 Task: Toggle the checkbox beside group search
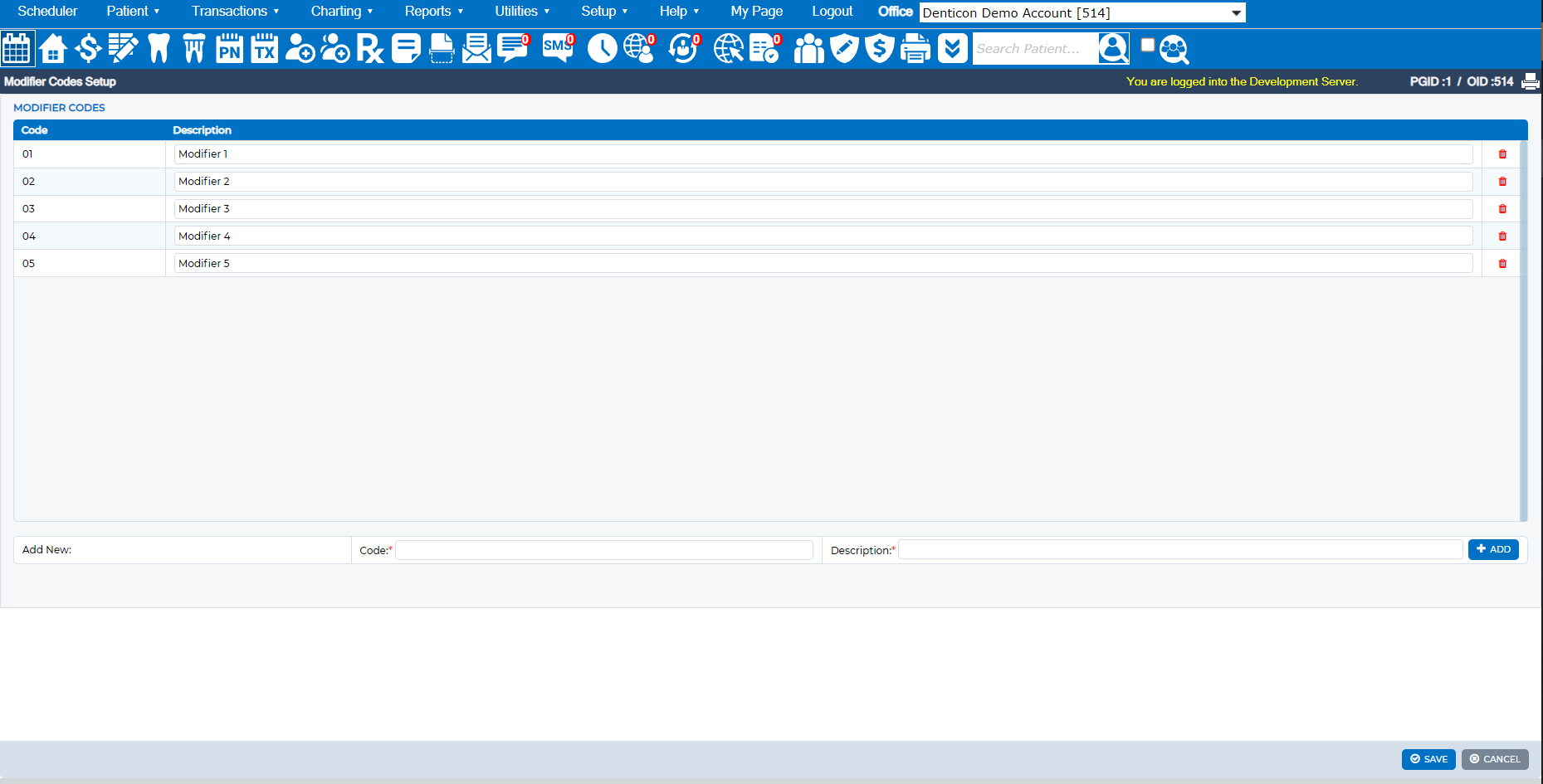tap(1148, 45)
